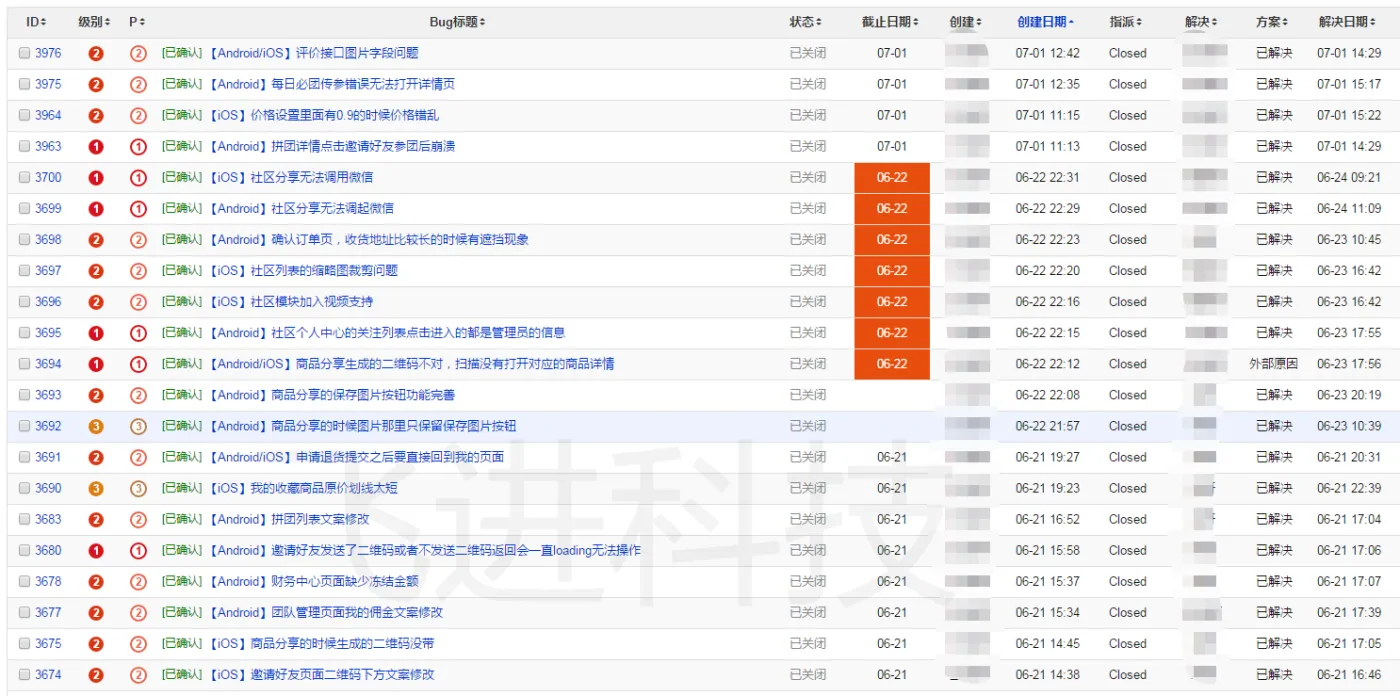The image size is (1400, 696).
Task: Tick the checkbox for bug 3683
Action: [x=25, y=520]
